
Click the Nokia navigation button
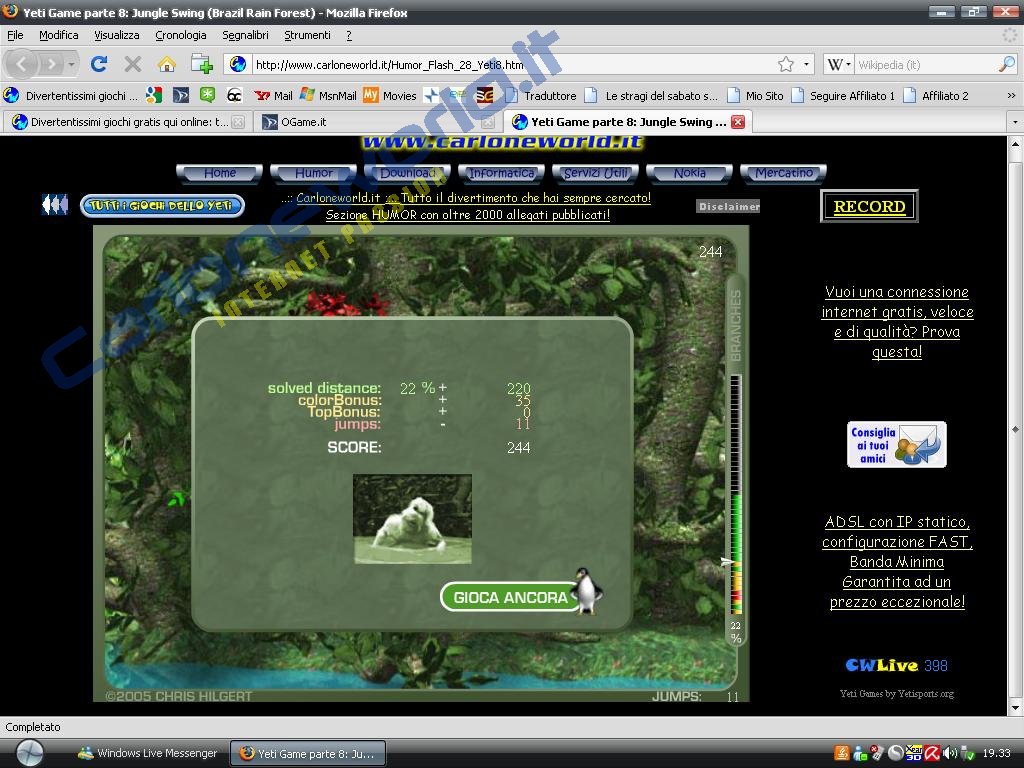click(690, 173)
